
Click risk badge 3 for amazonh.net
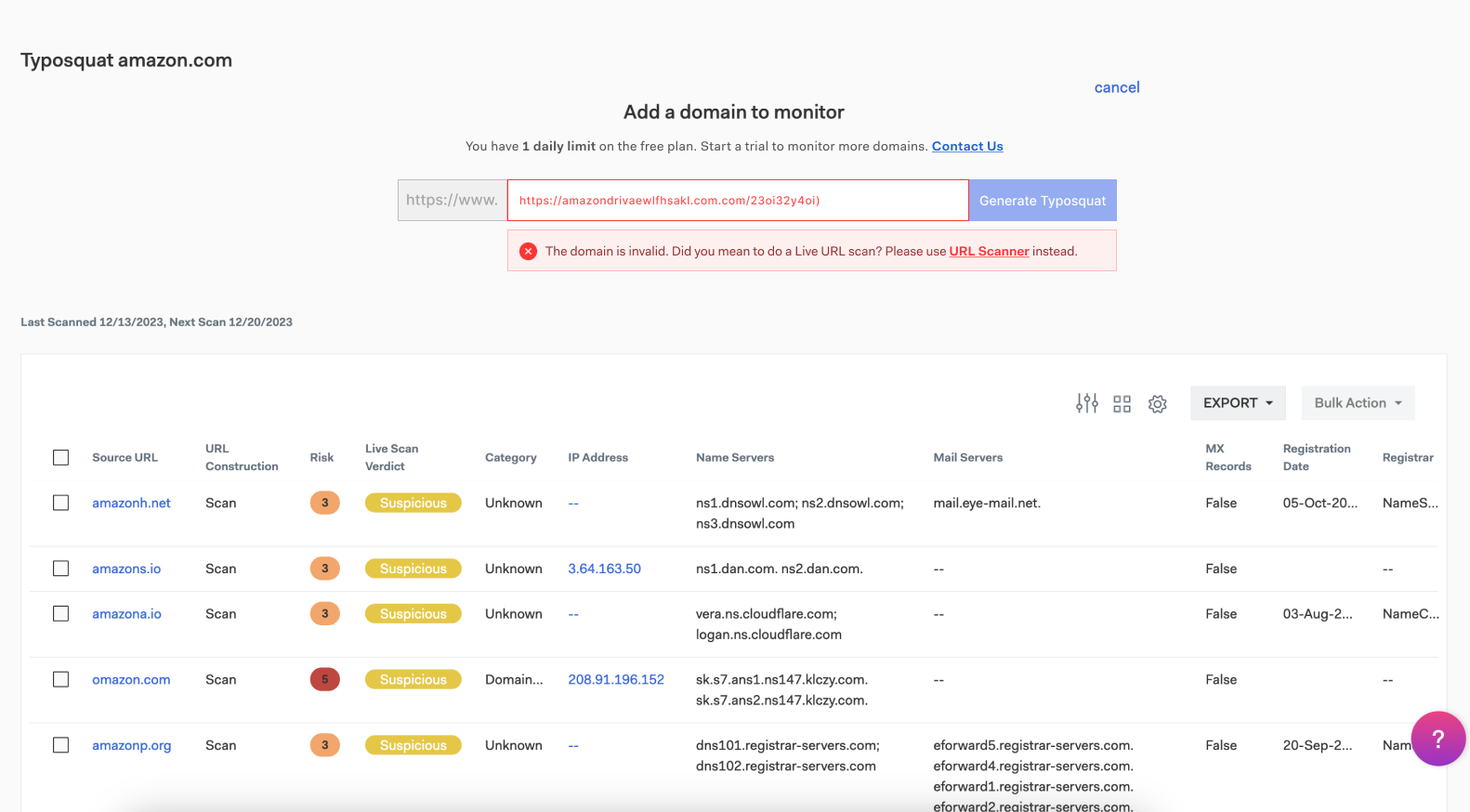(x=324, y=503)
